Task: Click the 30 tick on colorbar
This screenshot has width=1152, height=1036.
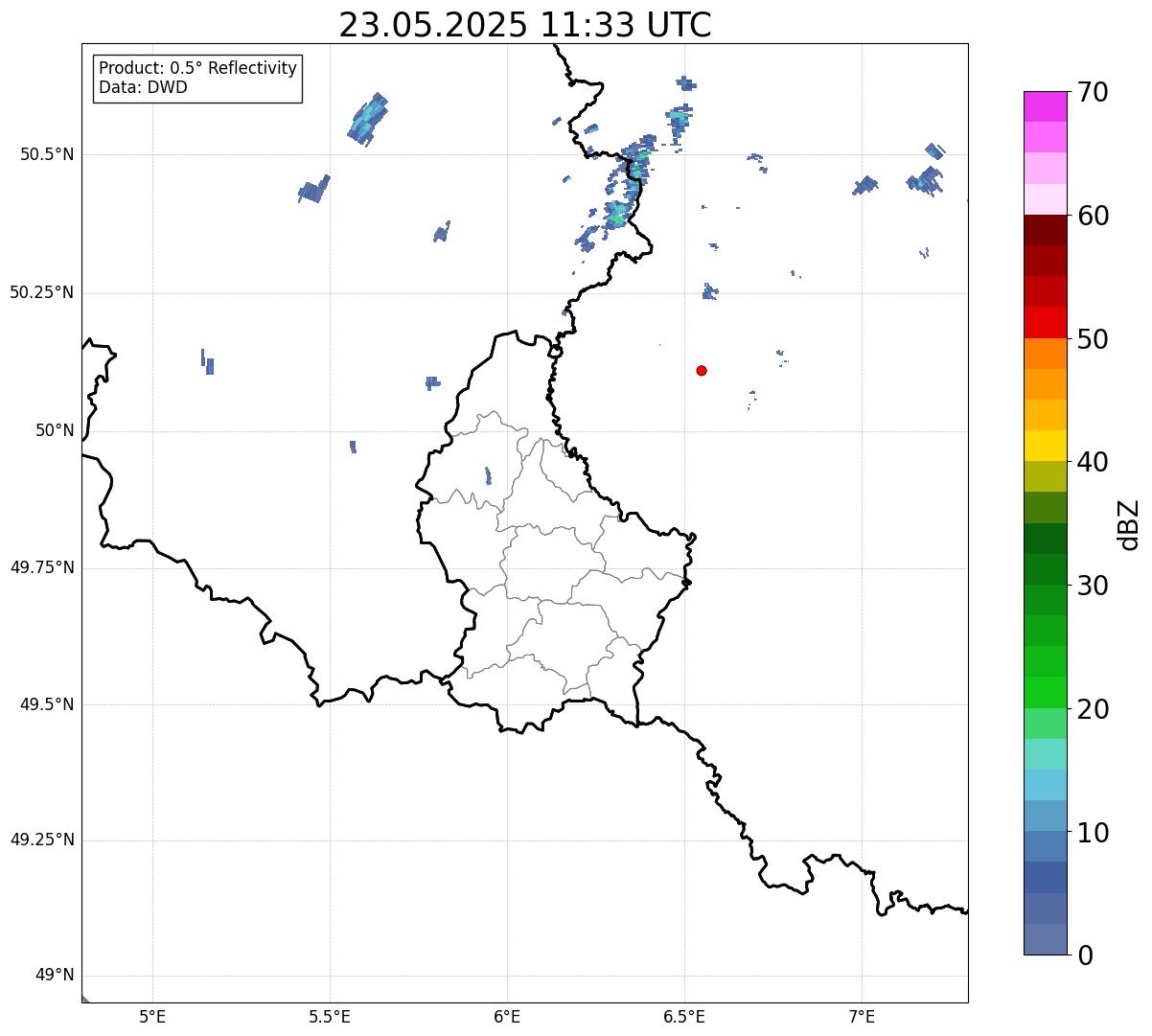Action: click(1092, 586)
